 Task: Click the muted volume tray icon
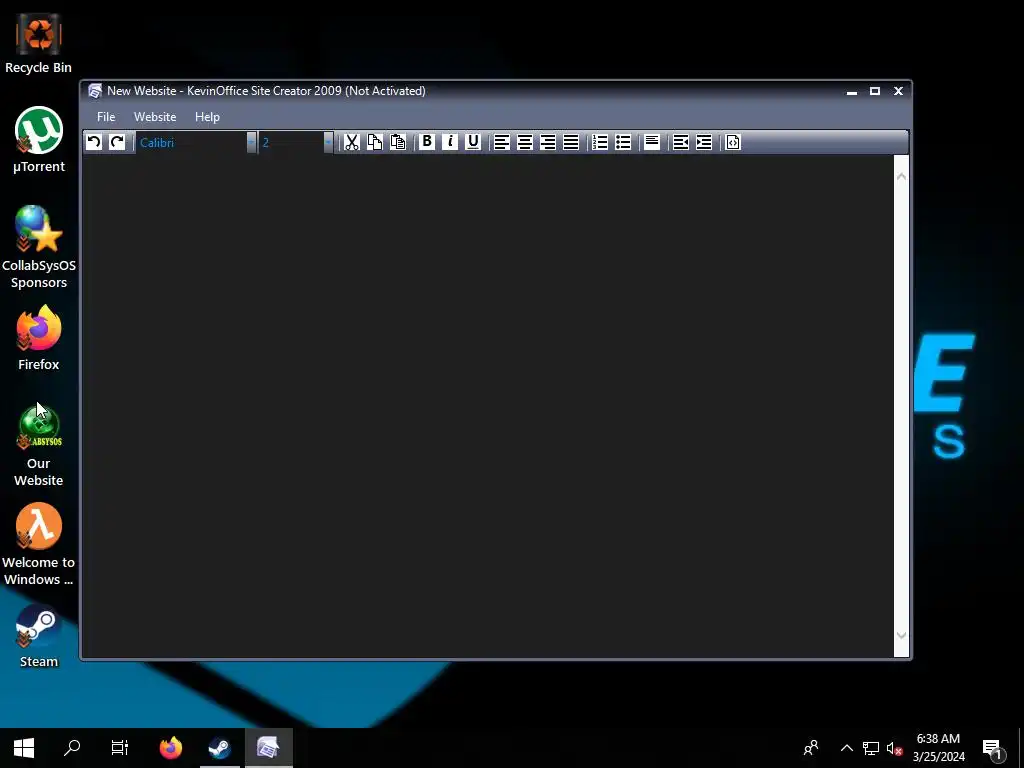tap(894, 748)
